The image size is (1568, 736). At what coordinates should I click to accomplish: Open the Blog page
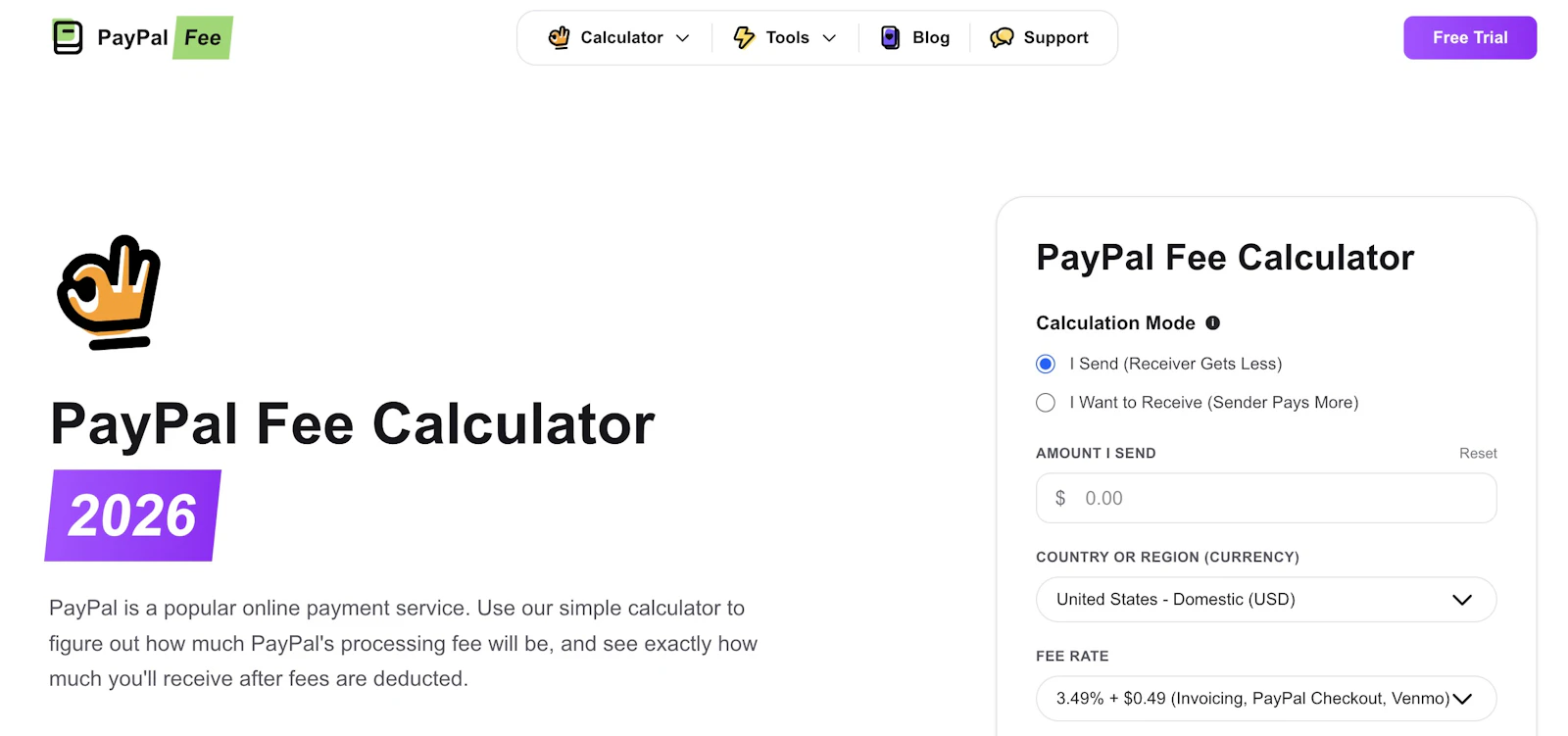(x=929, y=37)
